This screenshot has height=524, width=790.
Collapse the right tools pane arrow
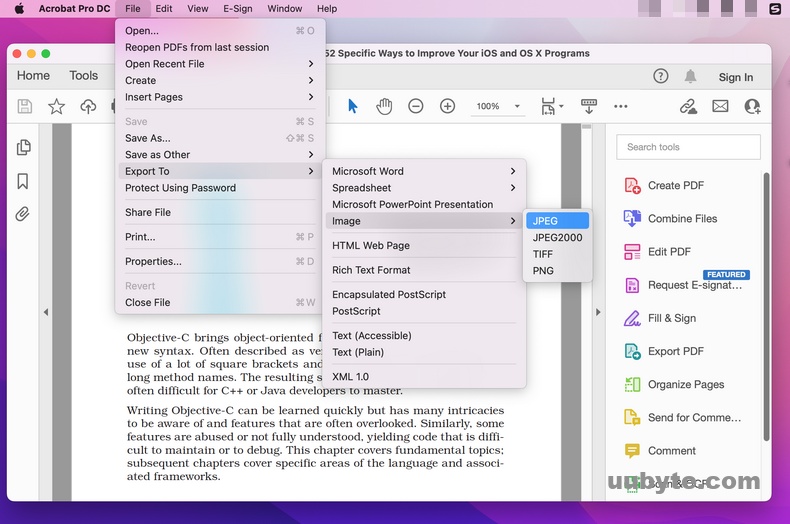[x=598, y=312]
